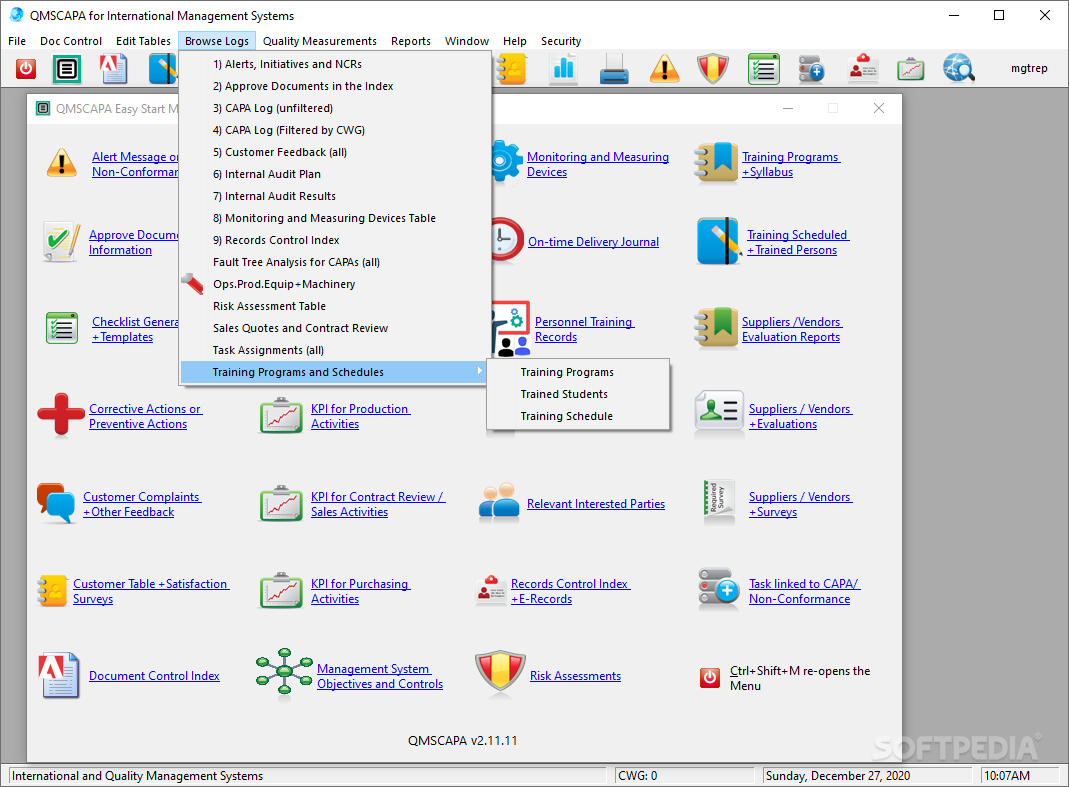Open the Reports menu
Image resolution: width=1069 pixels, height=787 pixels.
[411, 41]
